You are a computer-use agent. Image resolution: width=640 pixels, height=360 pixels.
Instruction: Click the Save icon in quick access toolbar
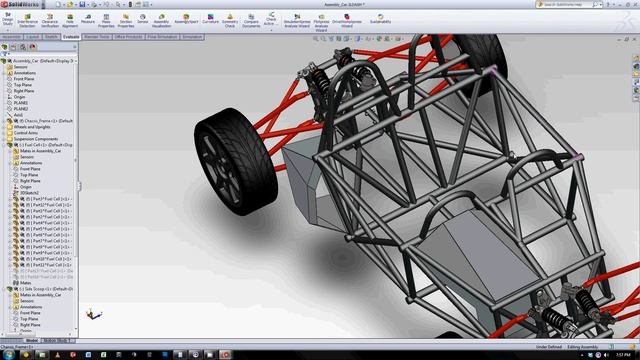[82, 4]
